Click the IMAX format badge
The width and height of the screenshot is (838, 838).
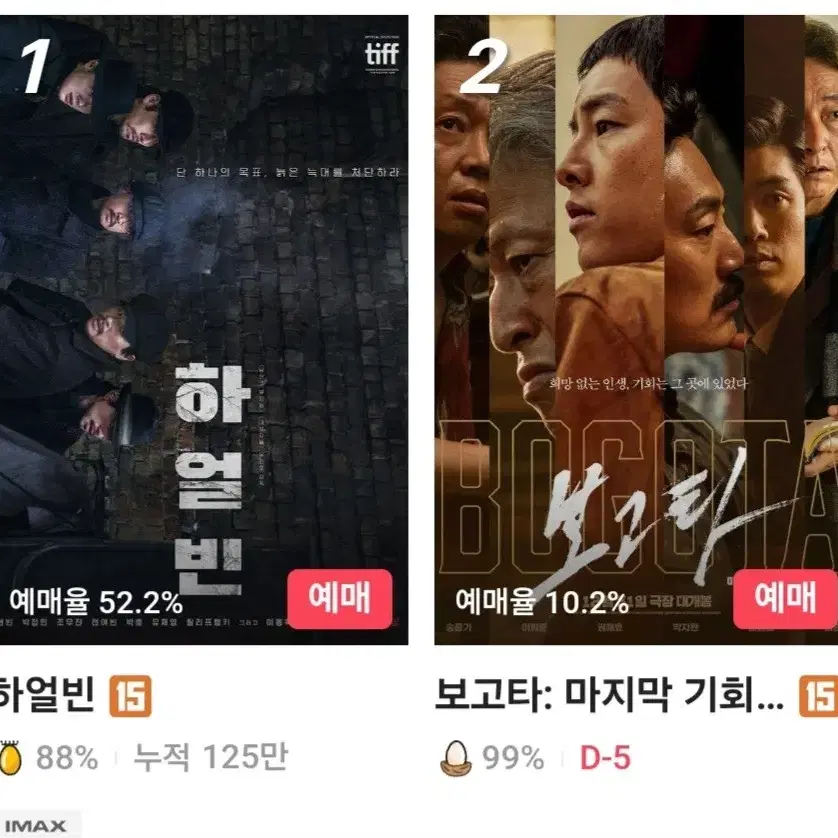[36, 826]
